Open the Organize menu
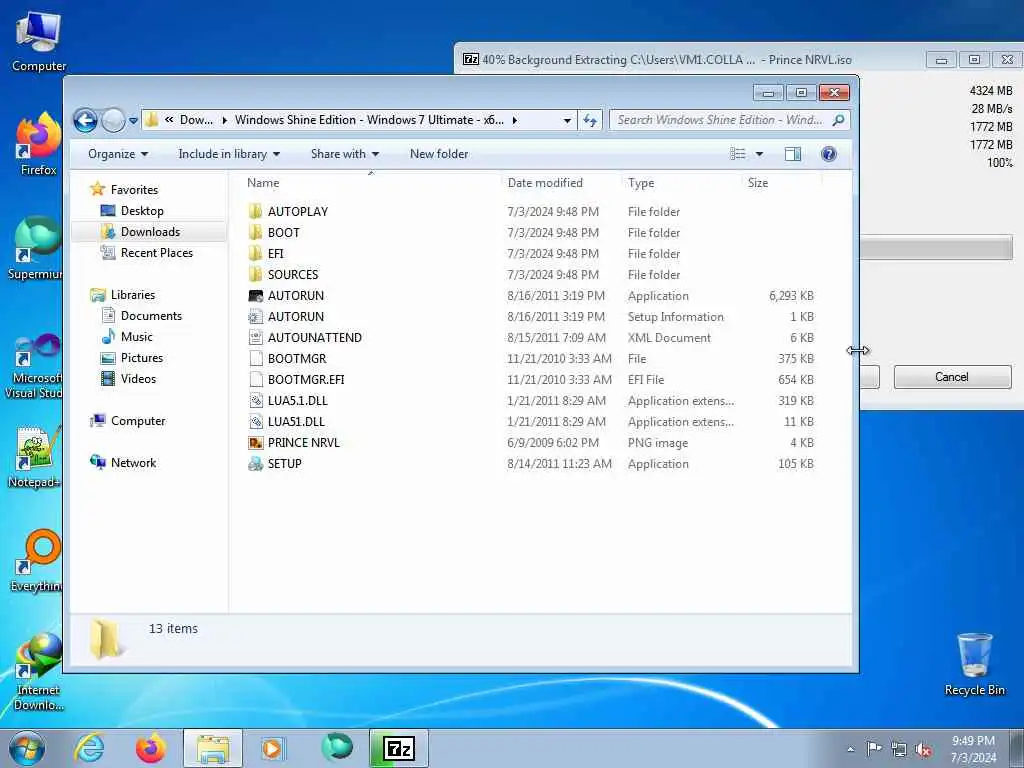Viewport: 1024px width, 768px height. pos(118,154)
